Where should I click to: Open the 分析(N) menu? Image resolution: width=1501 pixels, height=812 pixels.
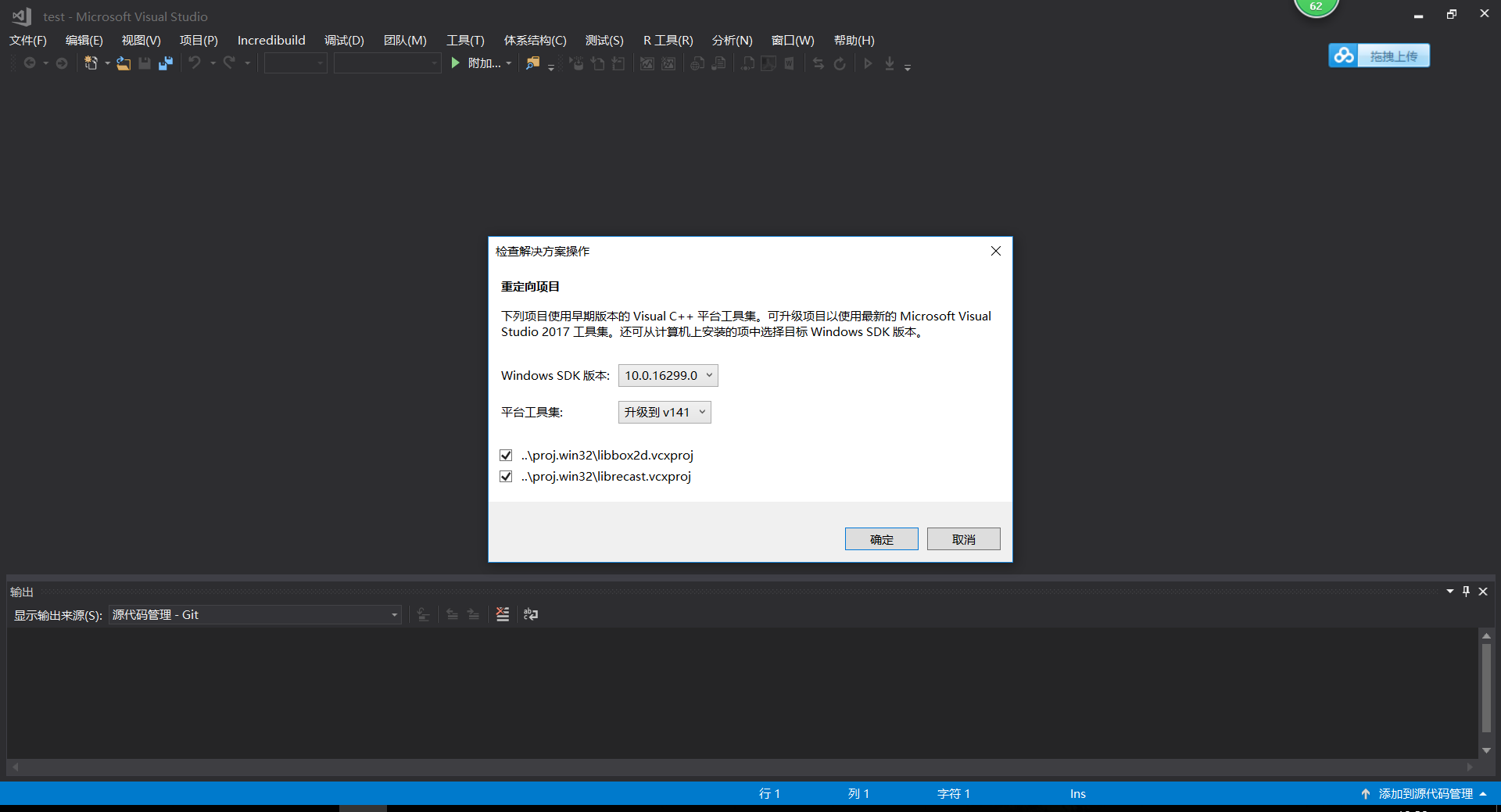click(733, 40)
